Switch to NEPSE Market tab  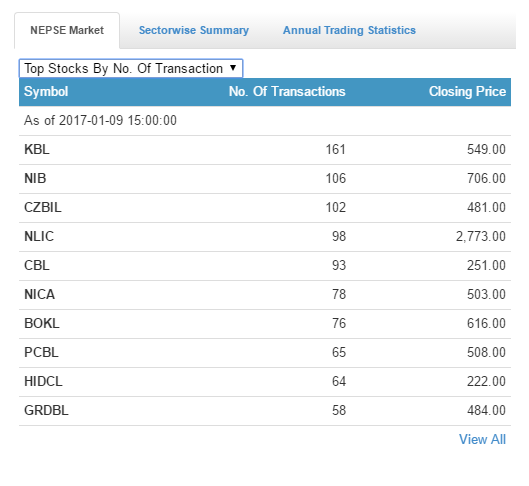[67, 30]
